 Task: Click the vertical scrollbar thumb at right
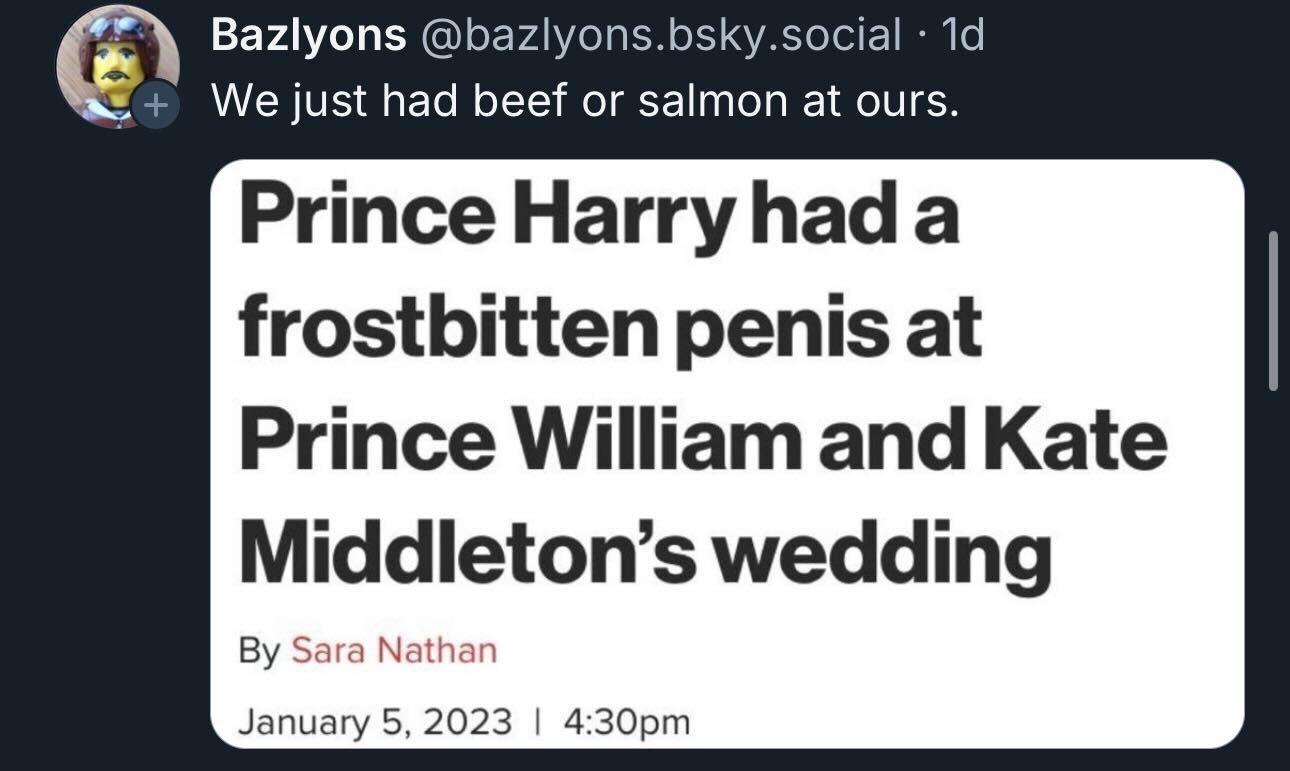tap(1273, 310)
